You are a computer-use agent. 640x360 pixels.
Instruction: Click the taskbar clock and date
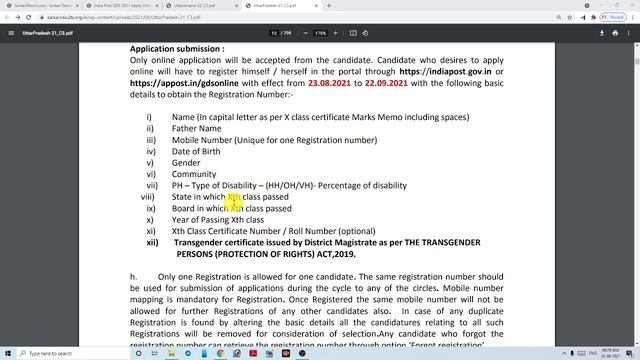click(611, 353)
